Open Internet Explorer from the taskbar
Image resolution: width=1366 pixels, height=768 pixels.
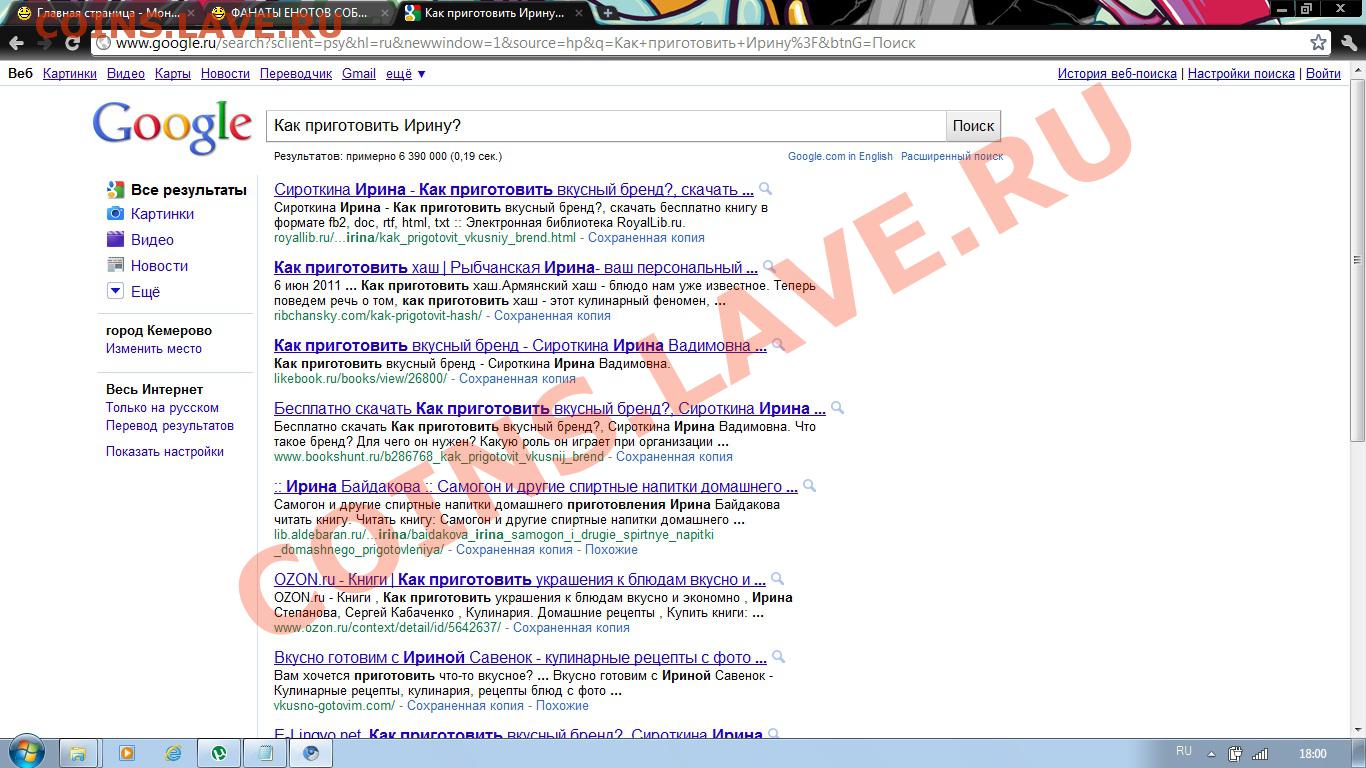point(173,753)
